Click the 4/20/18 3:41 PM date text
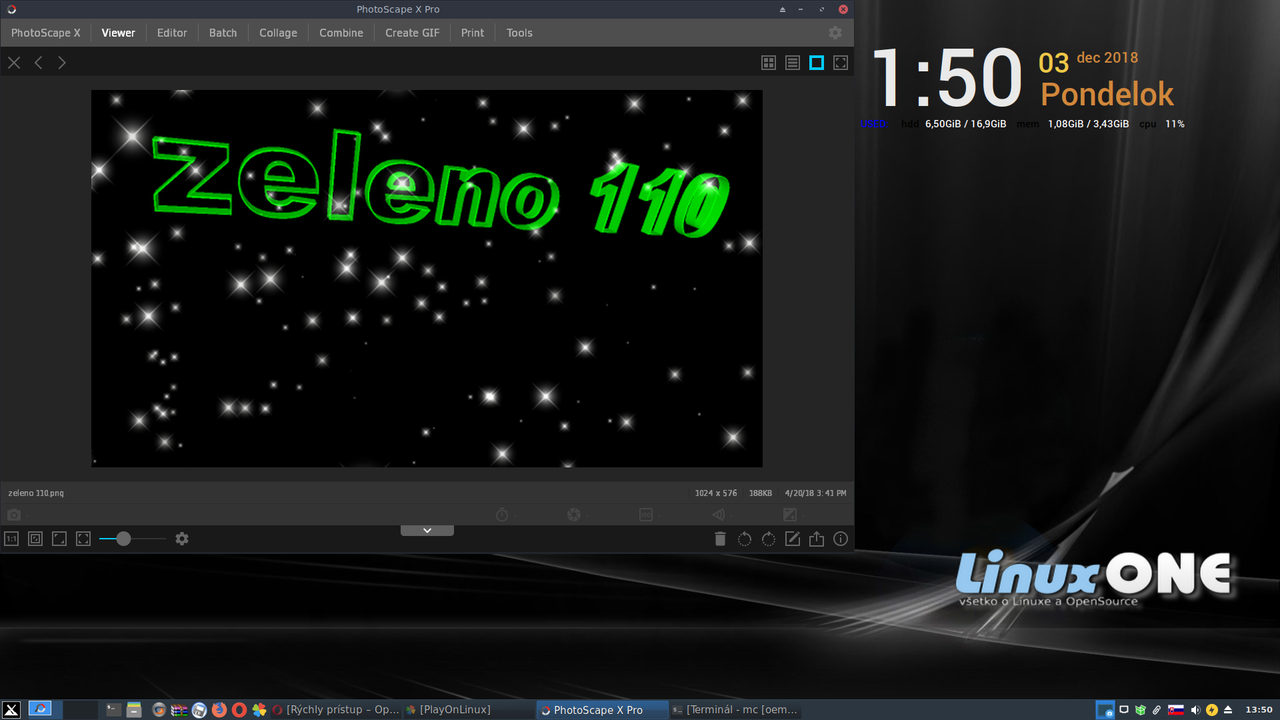The height and width of the screenshot is (720, 1280). [815, 493]
